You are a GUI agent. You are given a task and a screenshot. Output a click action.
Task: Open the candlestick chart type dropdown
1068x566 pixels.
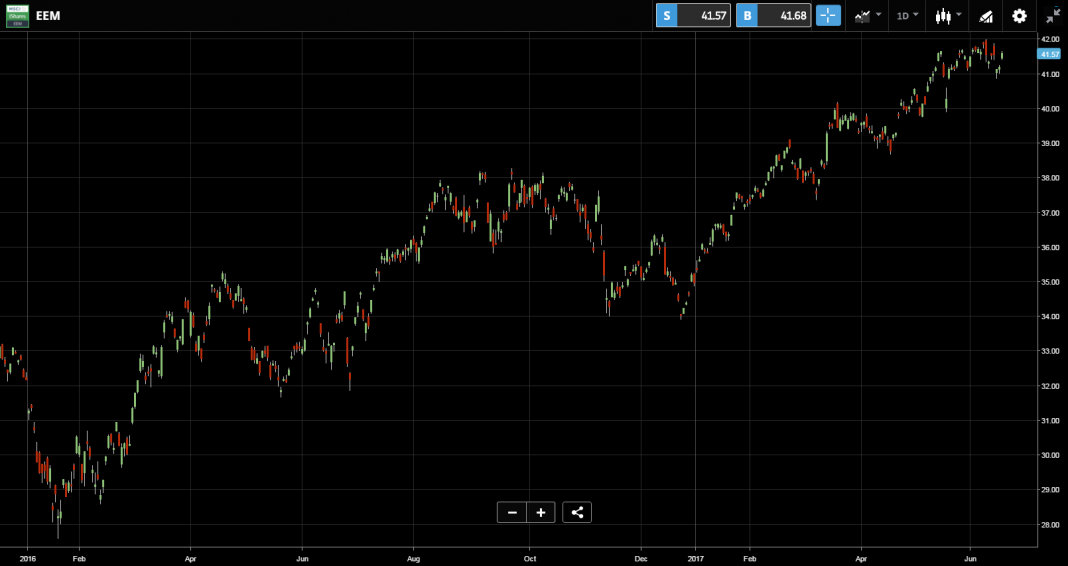[x=948, y=16]
